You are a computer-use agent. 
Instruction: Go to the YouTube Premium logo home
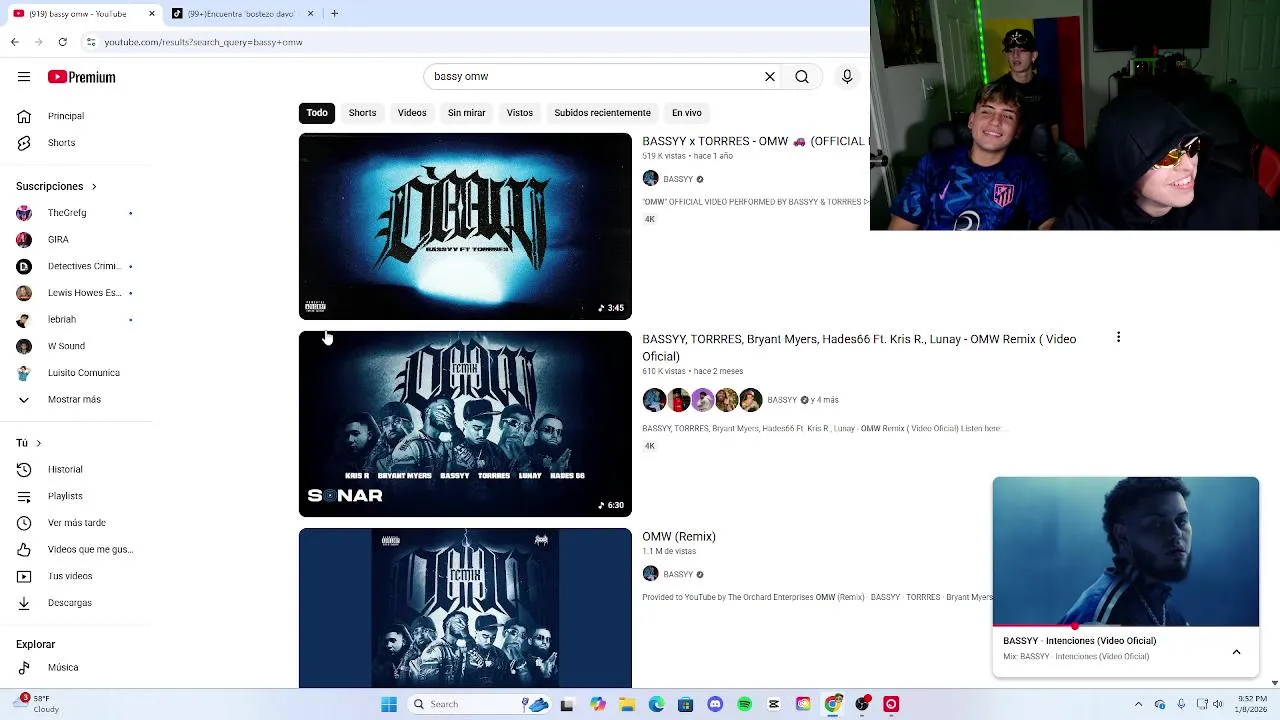click(81, 77)
